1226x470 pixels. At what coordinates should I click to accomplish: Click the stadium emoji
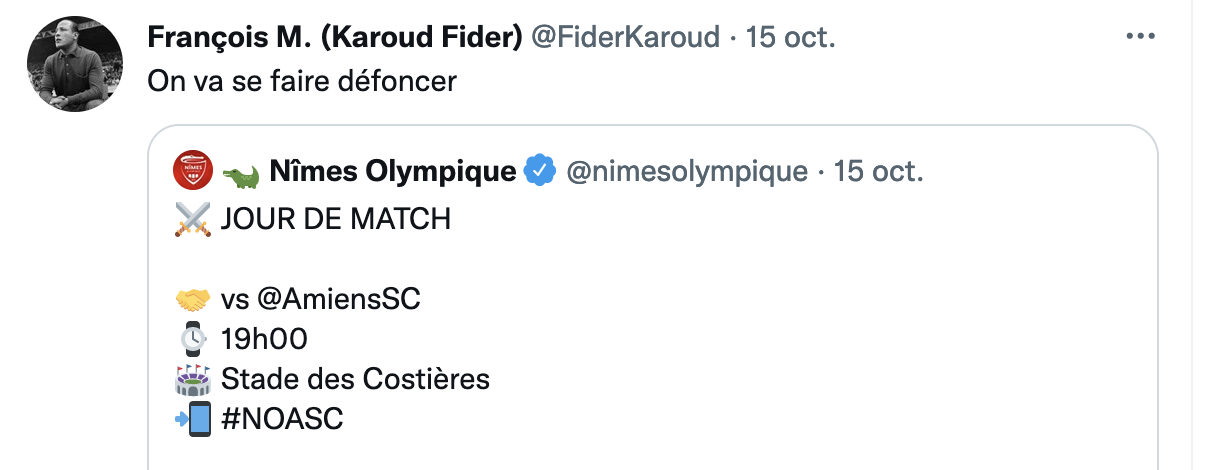tap(193, 380)
